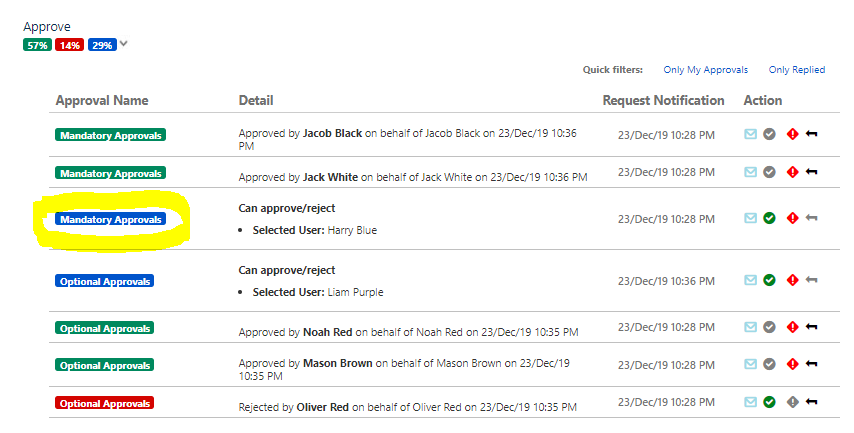Click the blue 29% pending badge
This screenshot has height=433, width=854.
click(x=101, y=45)
